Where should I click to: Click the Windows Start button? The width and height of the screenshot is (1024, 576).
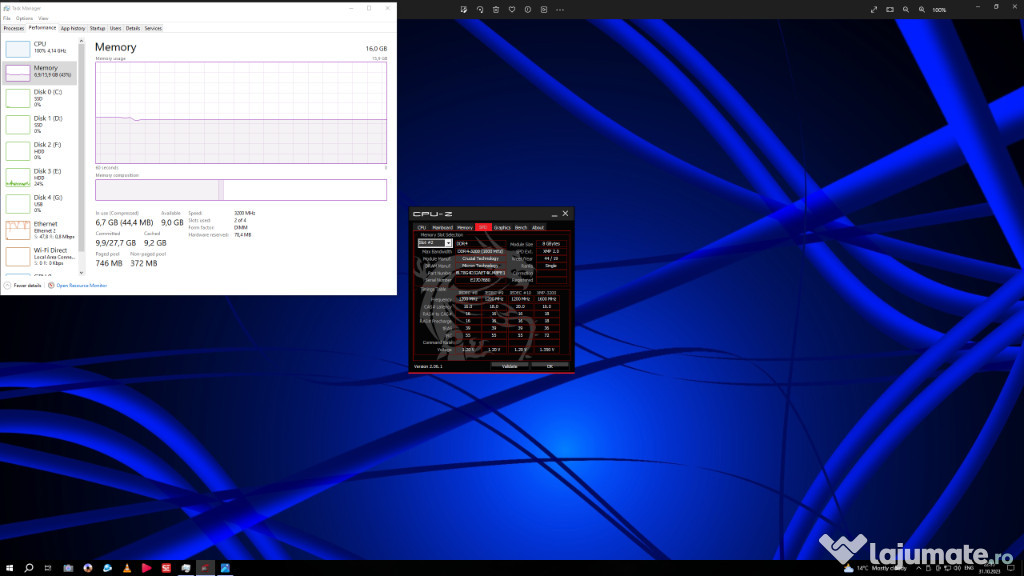click(9, 568)
